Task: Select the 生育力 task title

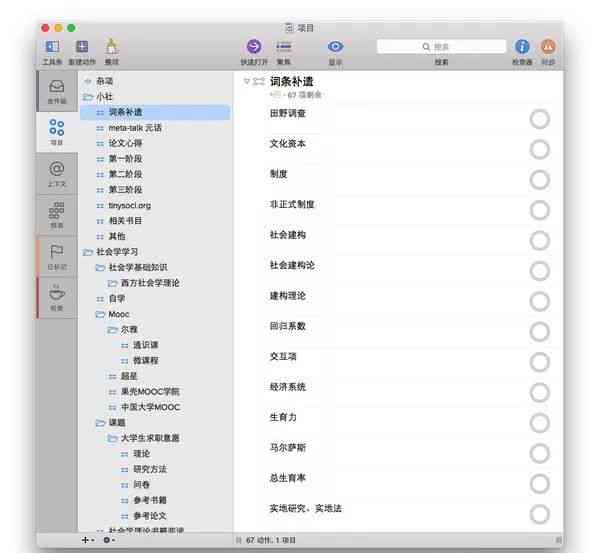Action: 283,417
